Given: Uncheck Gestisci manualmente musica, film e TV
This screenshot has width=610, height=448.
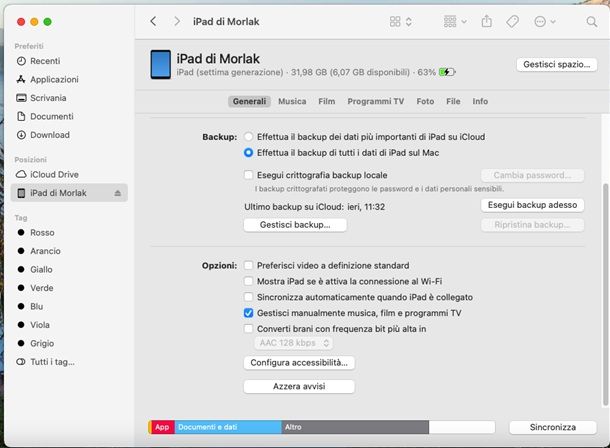Looking at the screenshot, I should tap(248, 313).
